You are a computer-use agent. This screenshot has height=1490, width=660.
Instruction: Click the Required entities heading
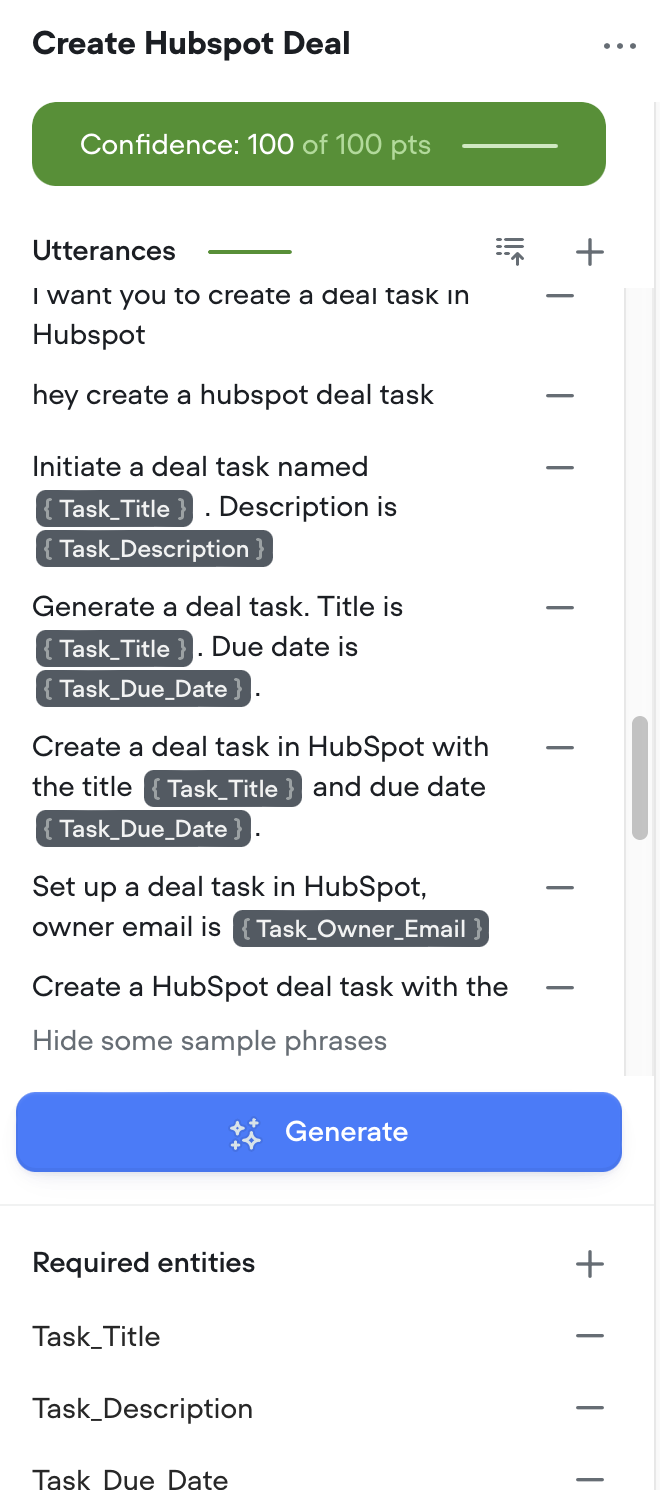[144, 1263]
